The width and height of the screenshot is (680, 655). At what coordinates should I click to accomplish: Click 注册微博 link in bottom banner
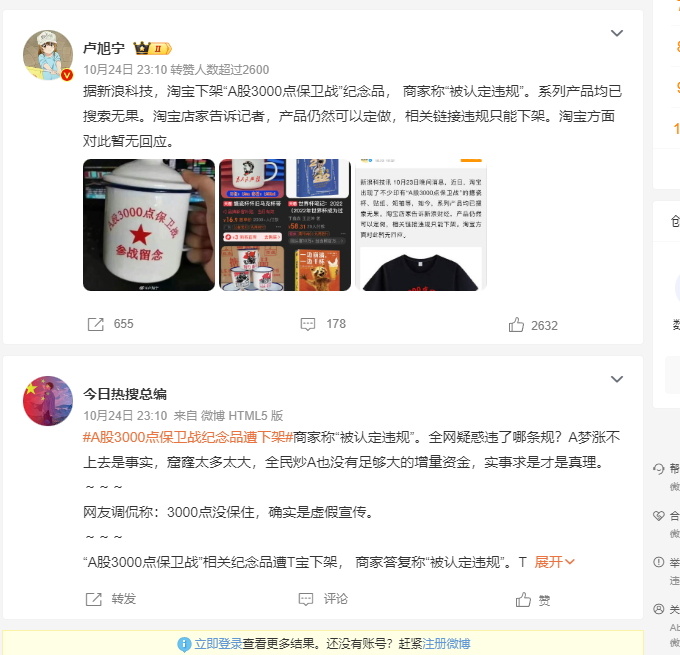pos(446,644)
